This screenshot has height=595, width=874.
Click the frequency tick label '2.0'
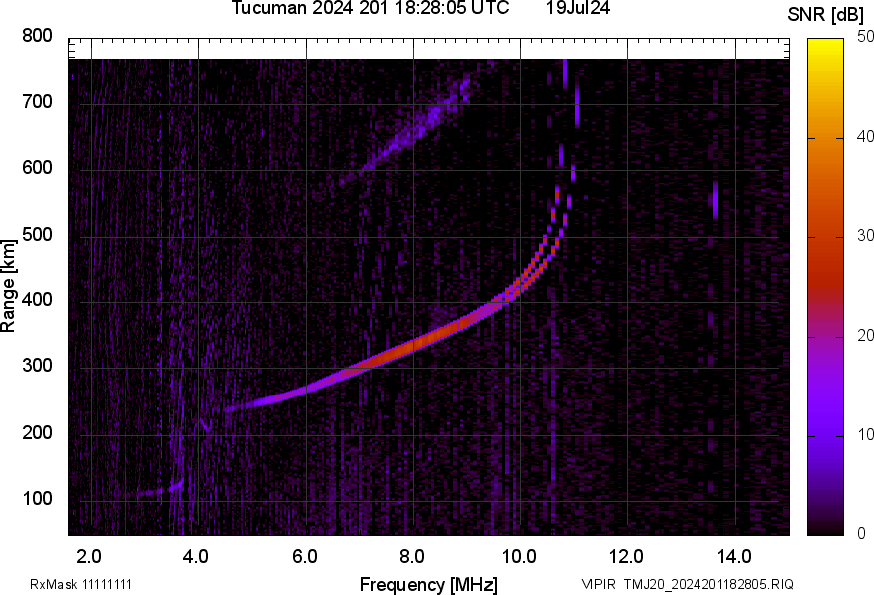tap(89, 557)
